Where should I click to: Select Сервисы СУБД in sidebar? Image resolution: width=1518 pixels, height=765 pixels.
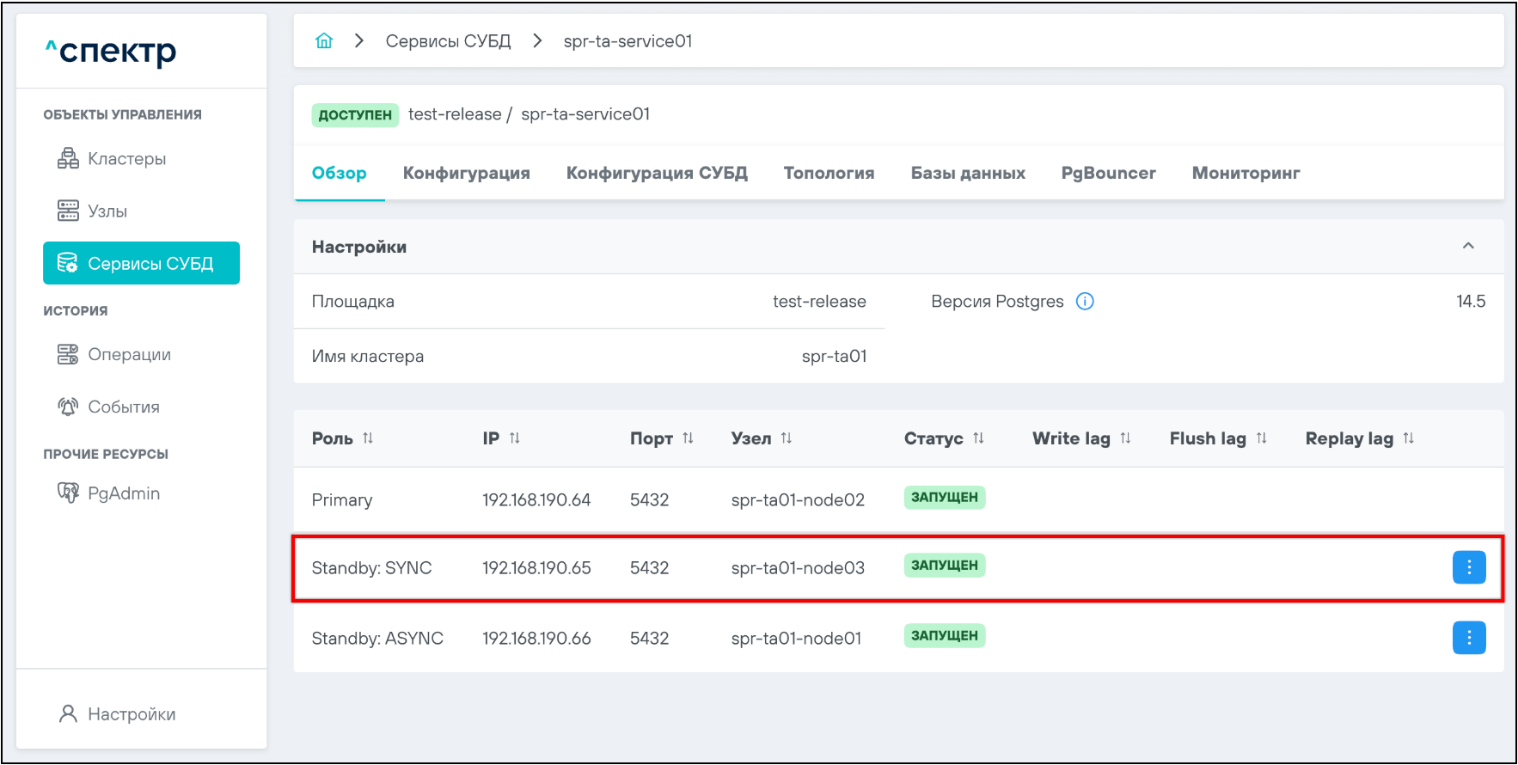pos(141,263)
